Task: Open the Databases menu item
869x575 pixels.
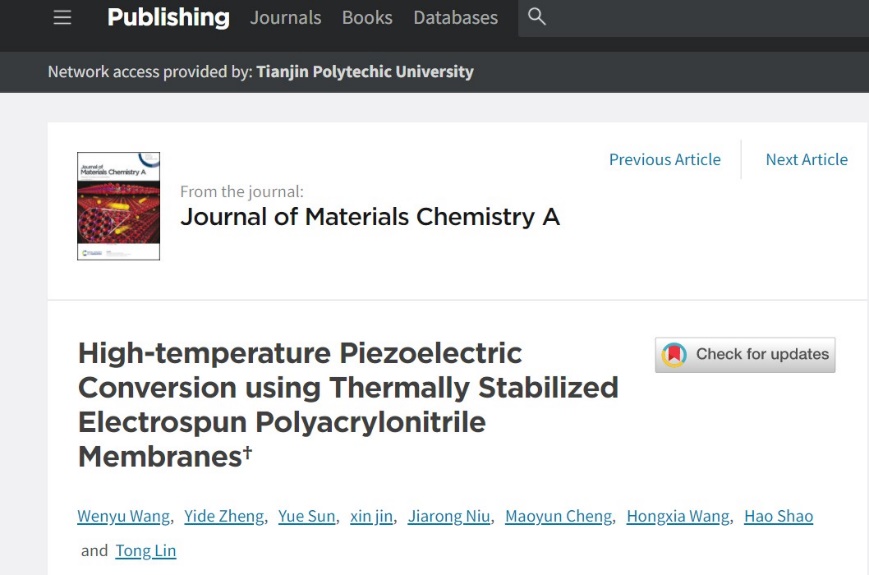Action: pos(456,18)
